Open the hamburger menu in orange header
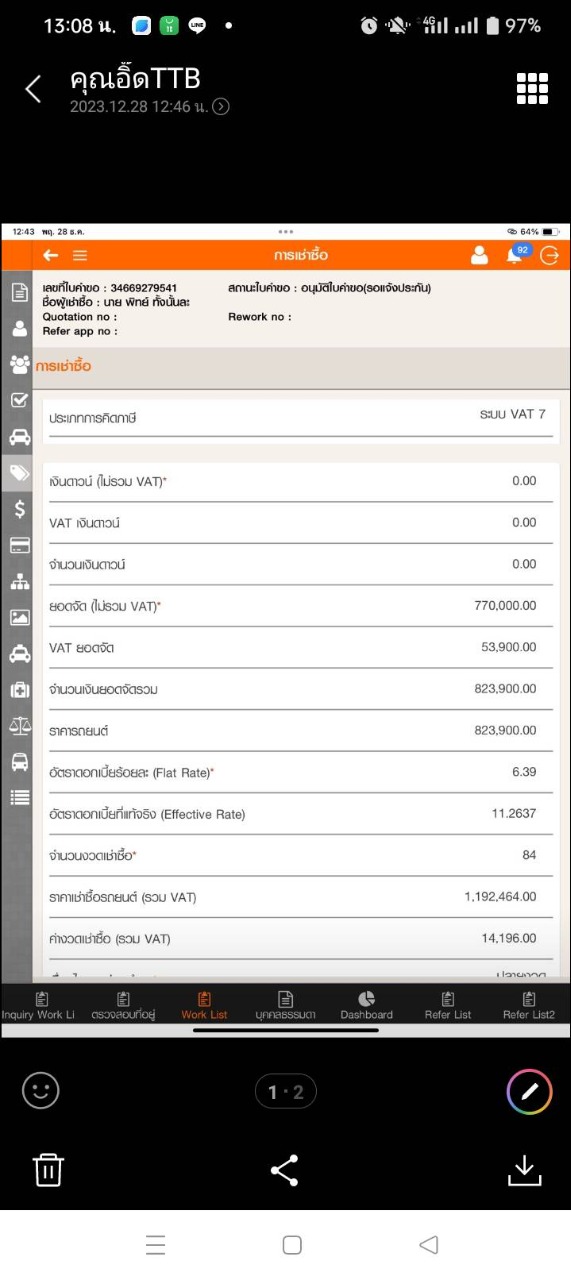This screenshot has width=571, height=1280. click(x=80, y=256)
